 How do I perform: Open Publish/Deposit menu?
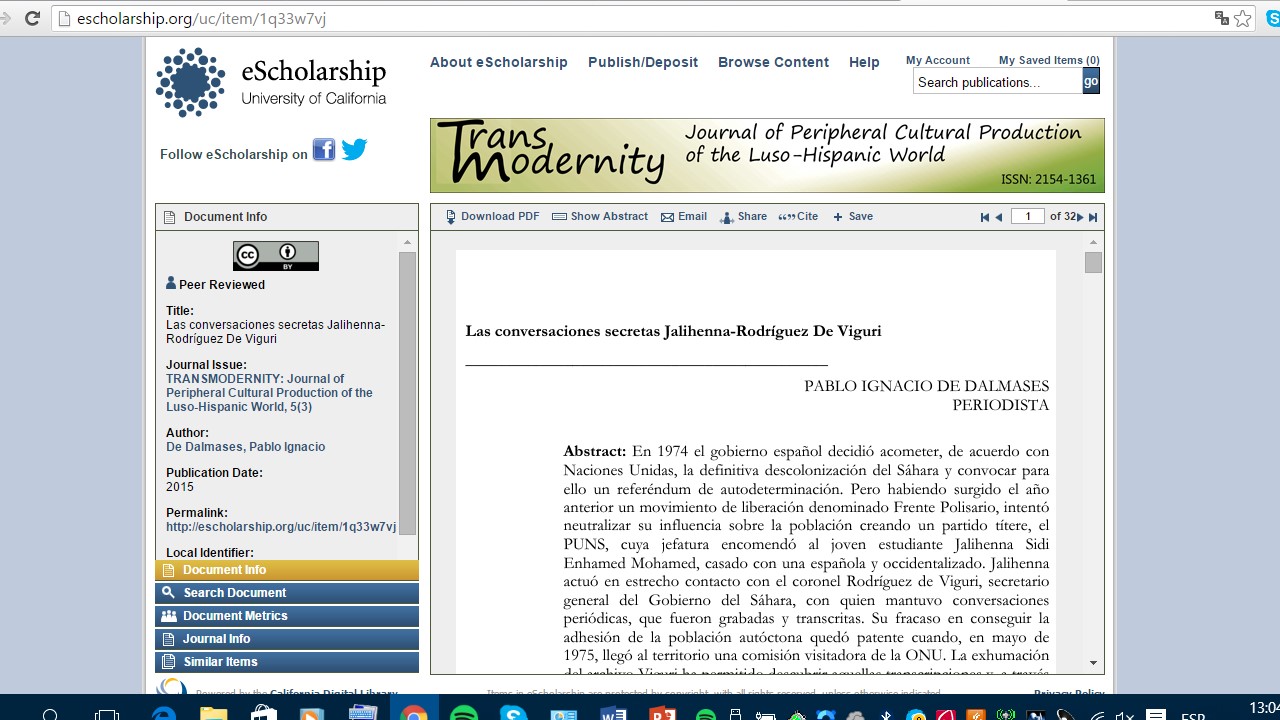[x=643, y=62]
